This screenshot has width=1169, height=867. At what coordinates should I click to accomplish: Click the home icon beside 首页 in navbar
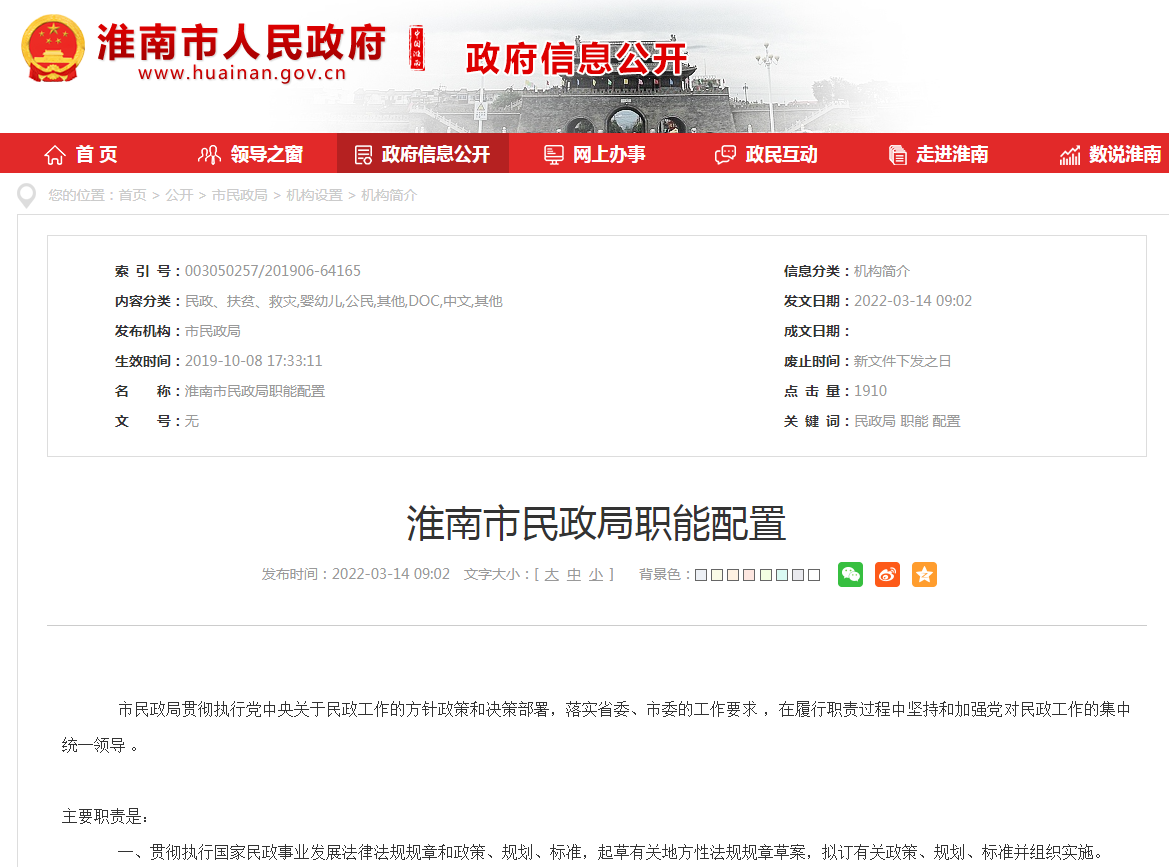click(x=55, y=152)
